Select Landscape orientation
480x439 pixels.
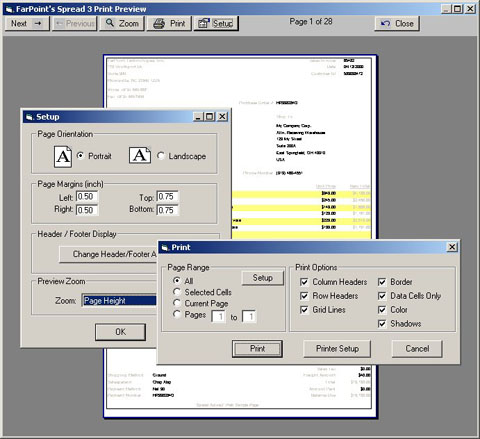(181, 156)
